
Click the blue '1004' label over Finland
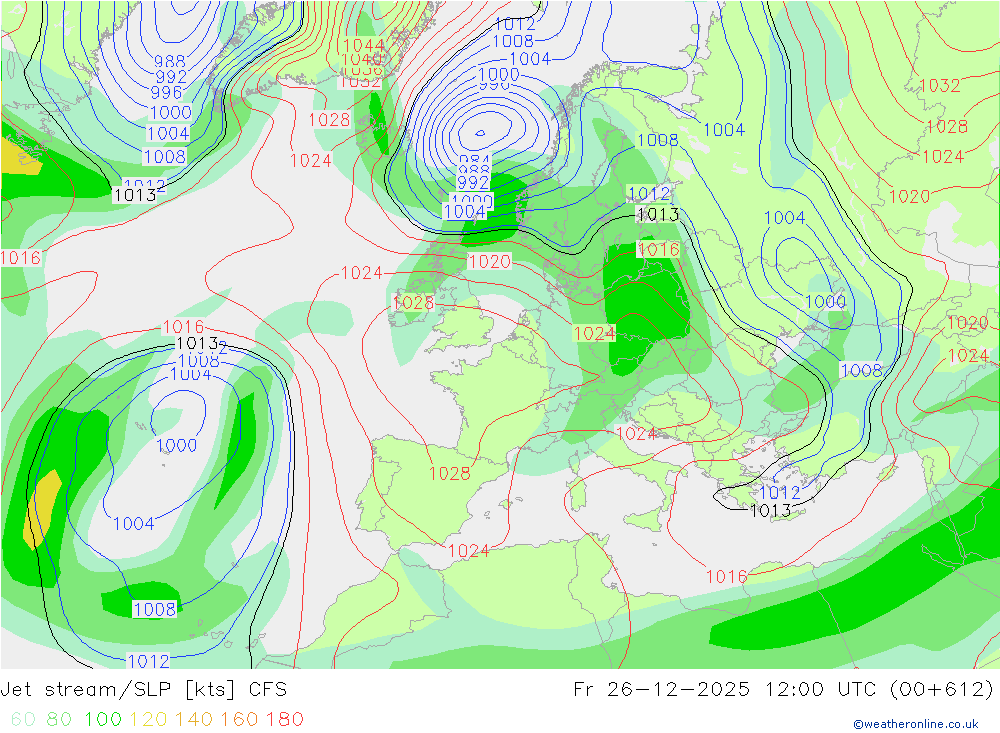[724, 130]
